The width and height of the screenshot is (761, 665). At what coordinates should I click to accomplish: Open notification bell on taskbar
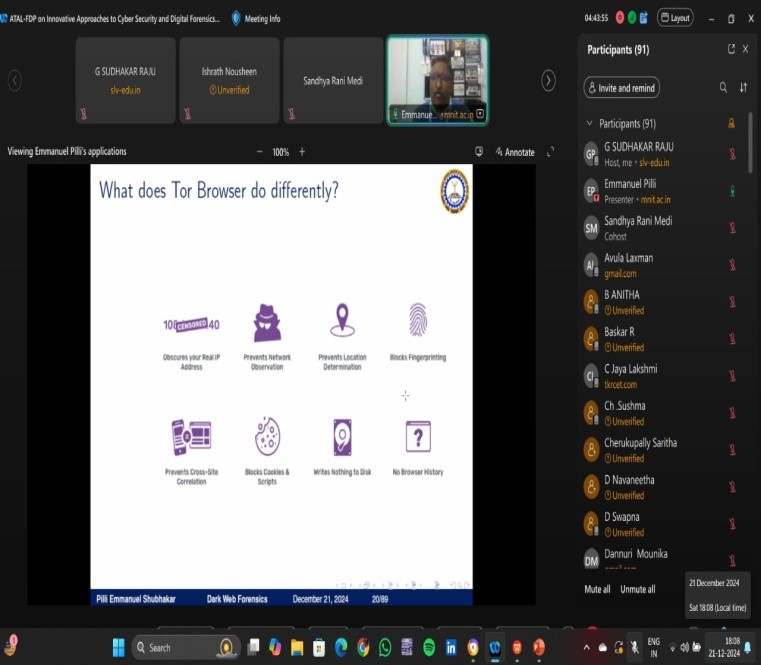point(748,647)
